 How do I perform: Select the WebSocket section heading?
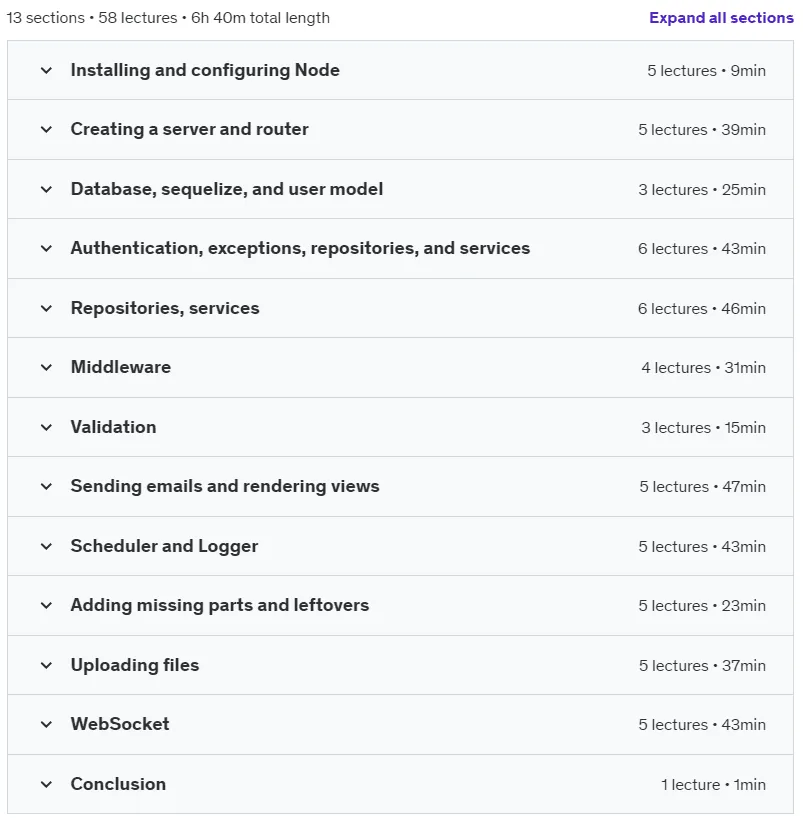point(120,724)
